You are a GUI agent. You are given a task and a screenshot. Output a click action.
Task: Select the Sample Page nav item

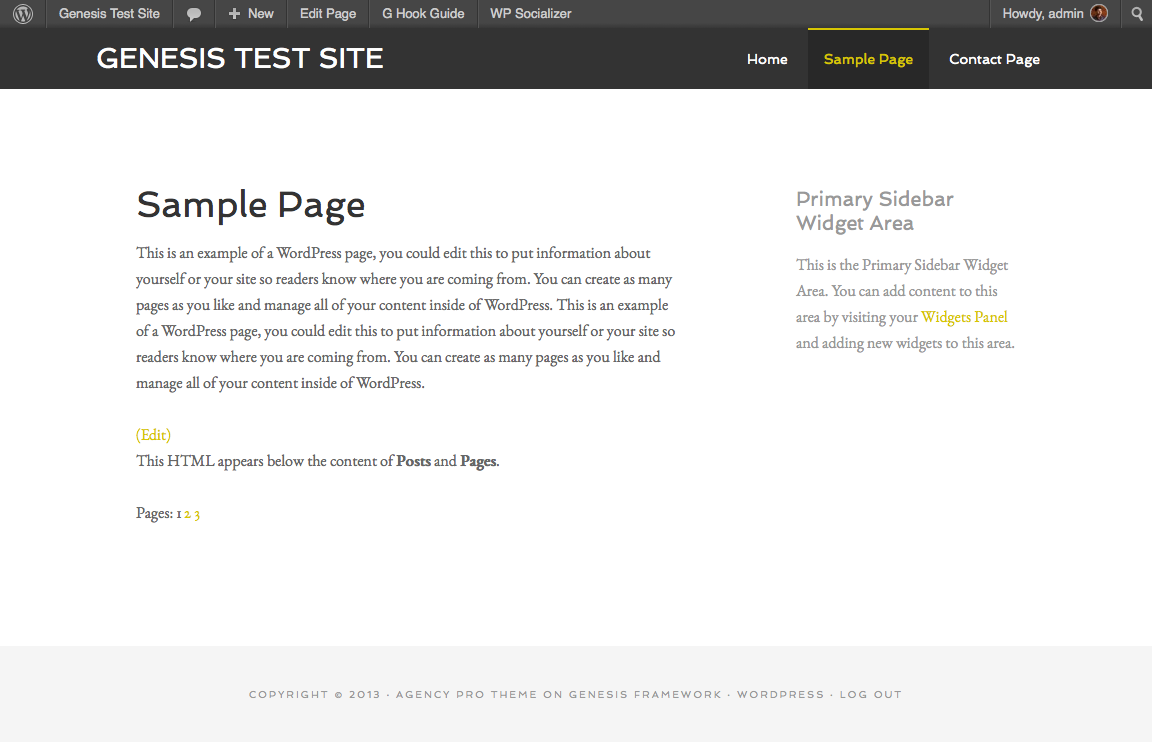(868, 60)
